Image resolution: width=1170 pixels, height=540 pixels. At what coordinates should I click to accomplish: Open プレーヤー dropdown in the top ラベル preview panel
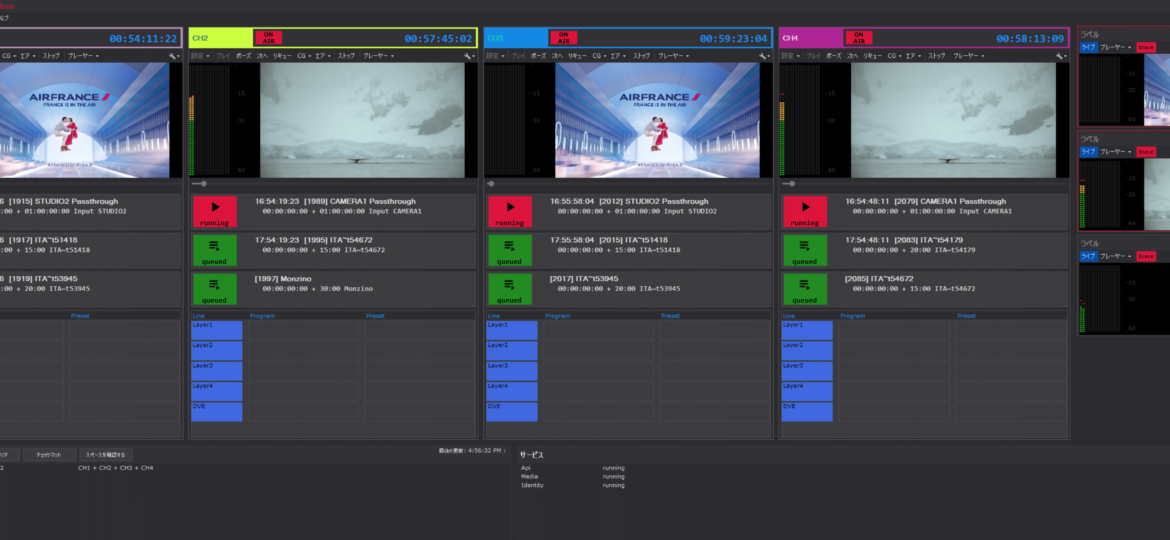1117,47
